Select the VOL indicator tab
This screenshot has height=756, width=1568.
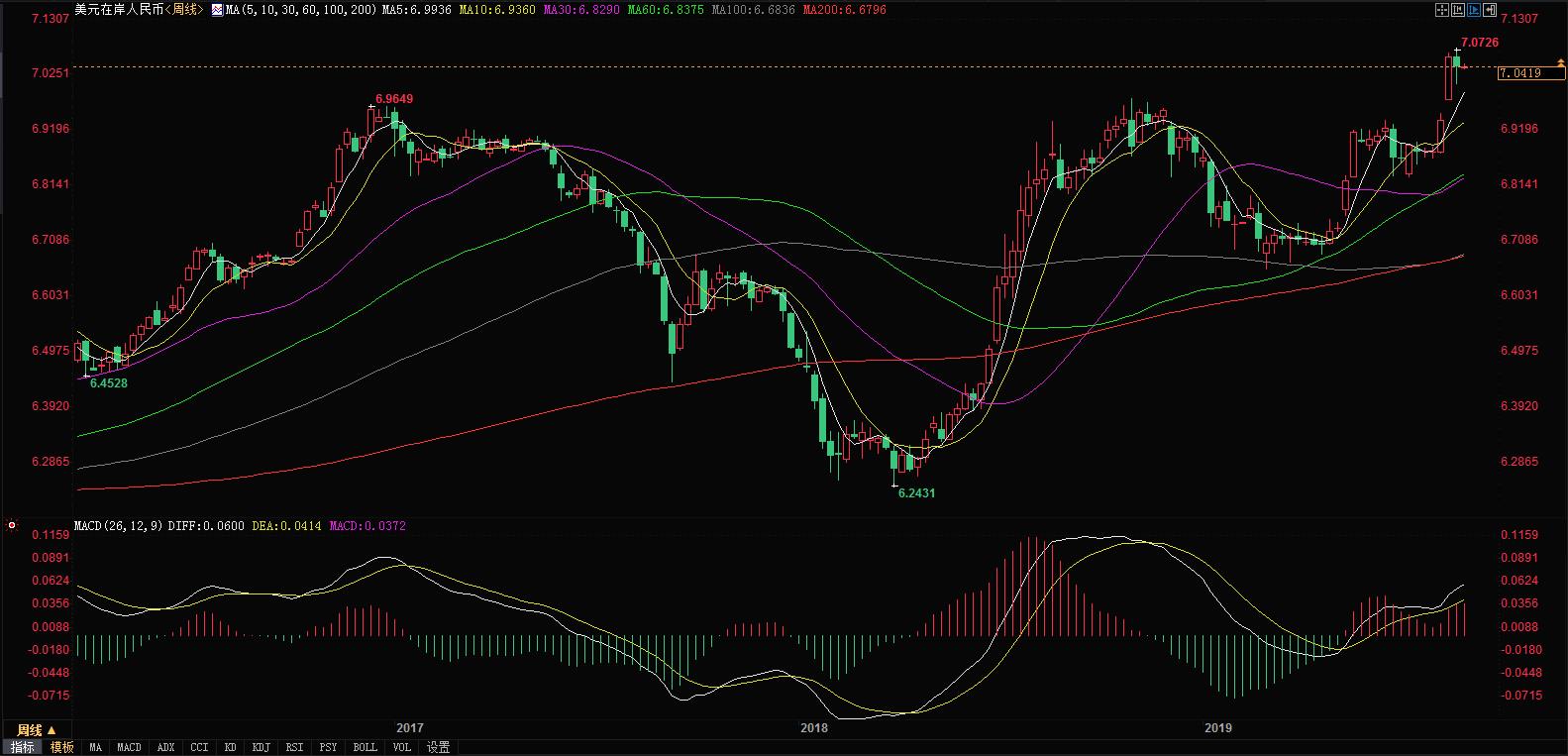pos(401,747)
